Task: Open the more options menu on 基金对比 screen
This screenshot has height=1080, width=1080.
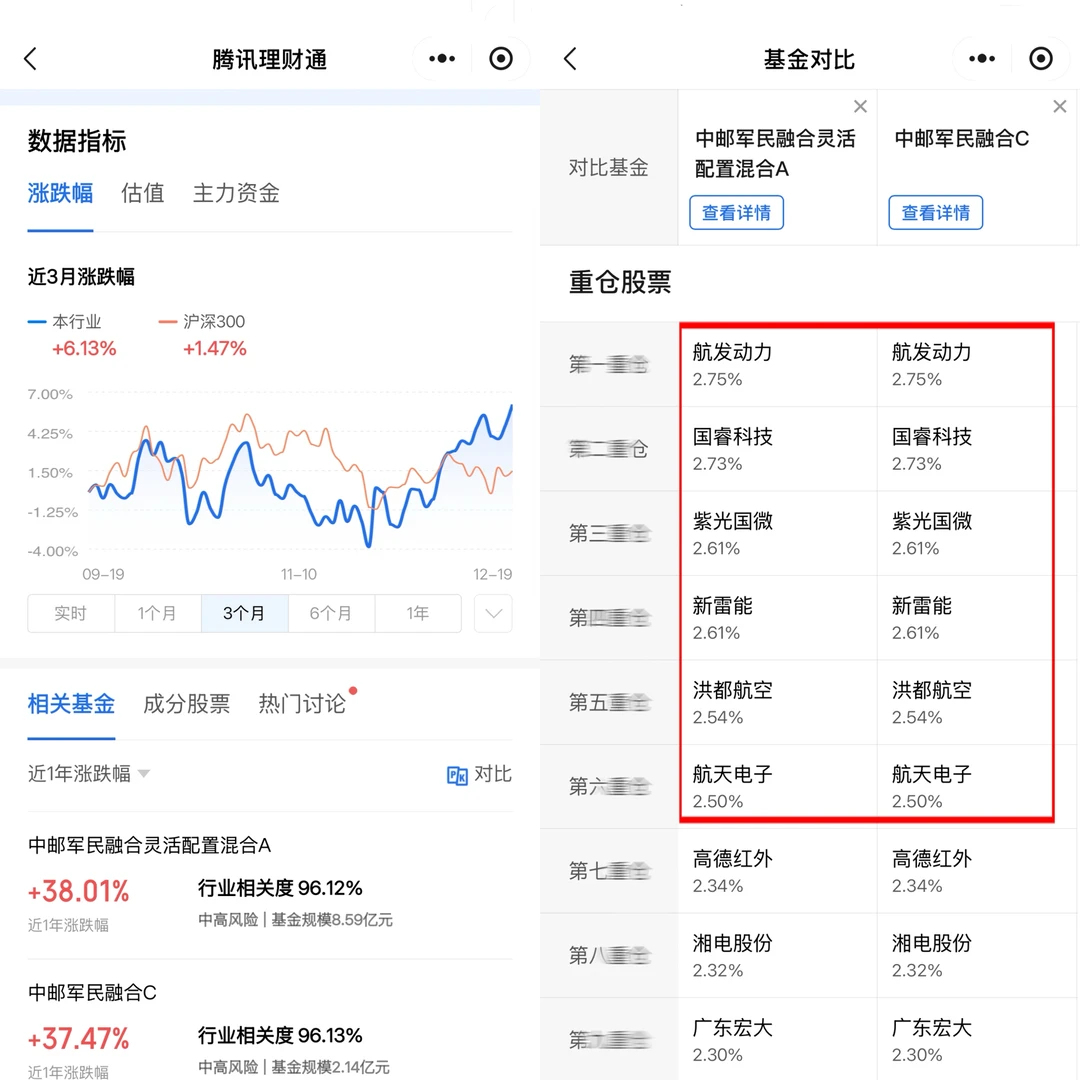Action: coord(981,58)
